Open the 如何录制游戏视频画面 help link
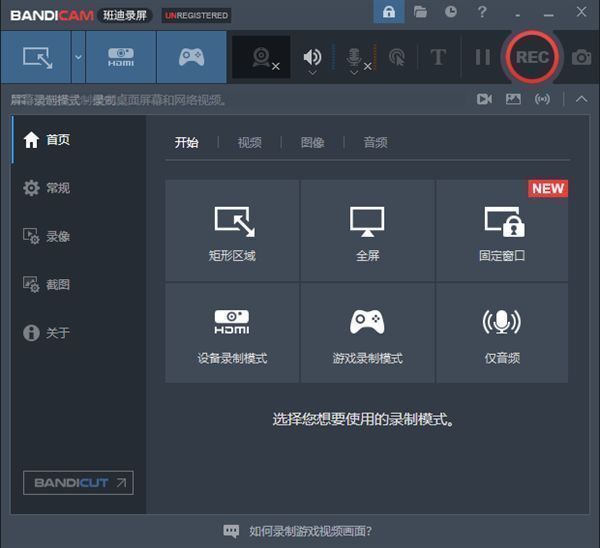Screen dimensions: 600x548 (x=310, y=531)
